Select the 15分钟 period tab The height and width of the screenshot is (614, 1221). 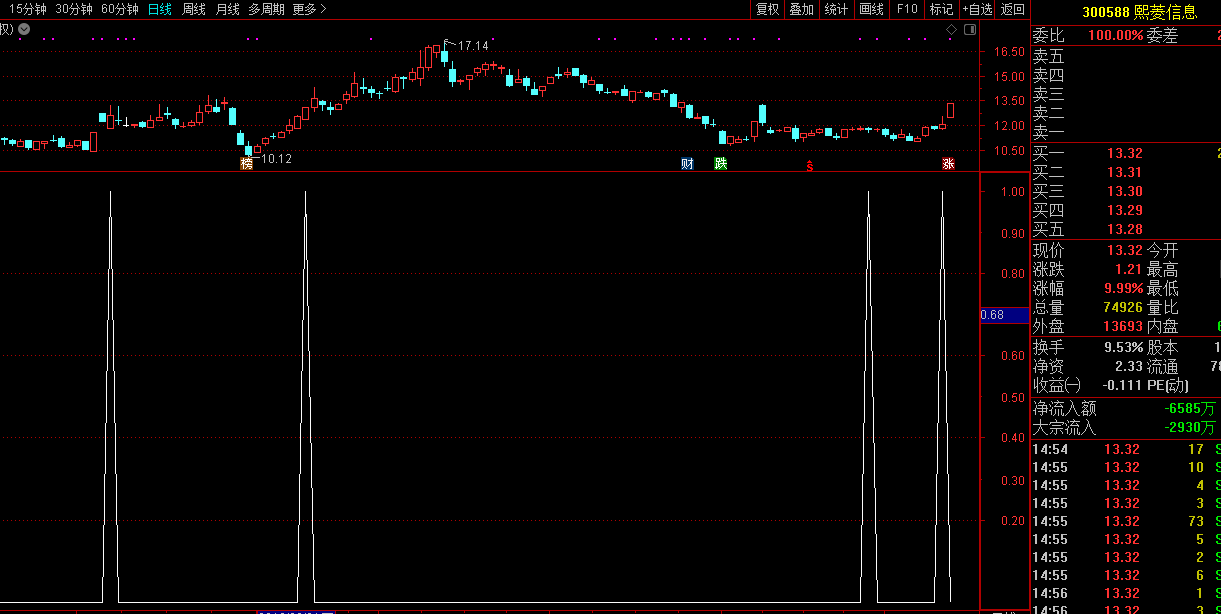(x=28, y=9)
